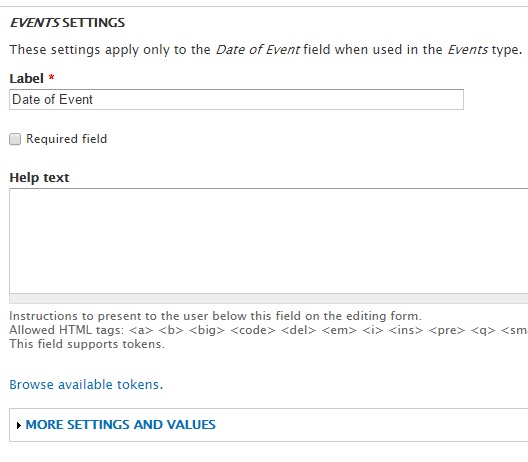Expand the More Settings and Values triangle
528x462 pixels.
[x=19, y=425]
